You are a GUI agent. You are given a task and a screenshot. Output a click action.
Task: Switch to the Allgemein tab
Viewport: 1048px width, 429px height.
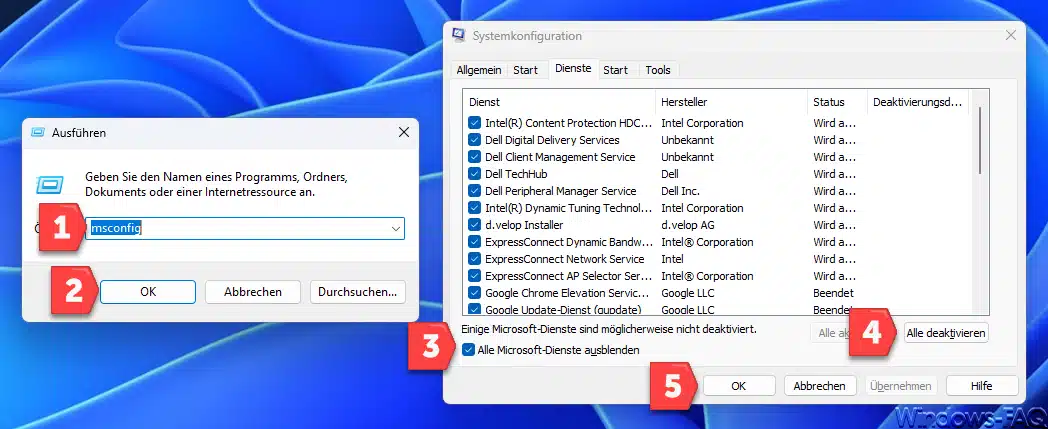[x=478, y=70]
